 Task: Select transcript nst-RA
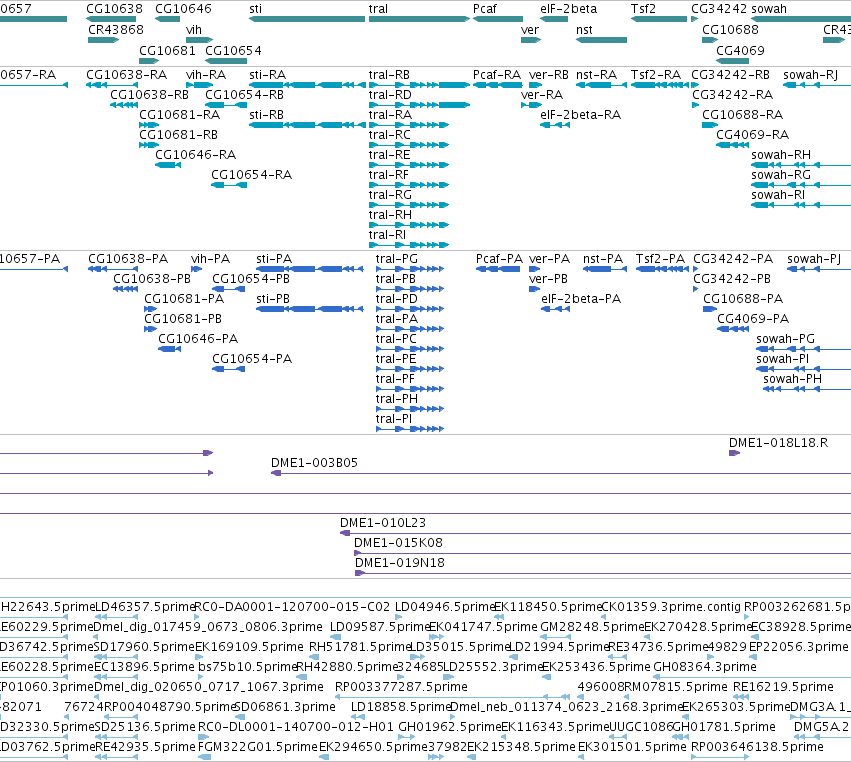pyautogui.click(x=601, y=85)
